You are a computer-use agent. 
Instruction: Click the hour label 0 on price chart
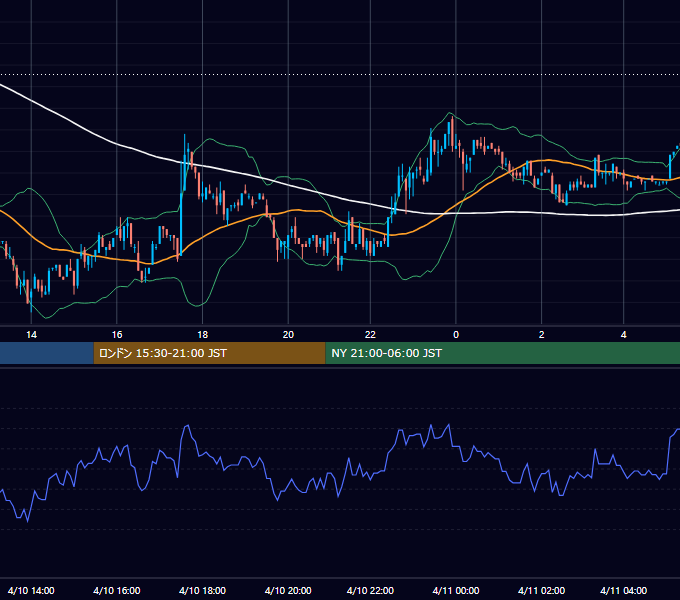tap(456, 334)
